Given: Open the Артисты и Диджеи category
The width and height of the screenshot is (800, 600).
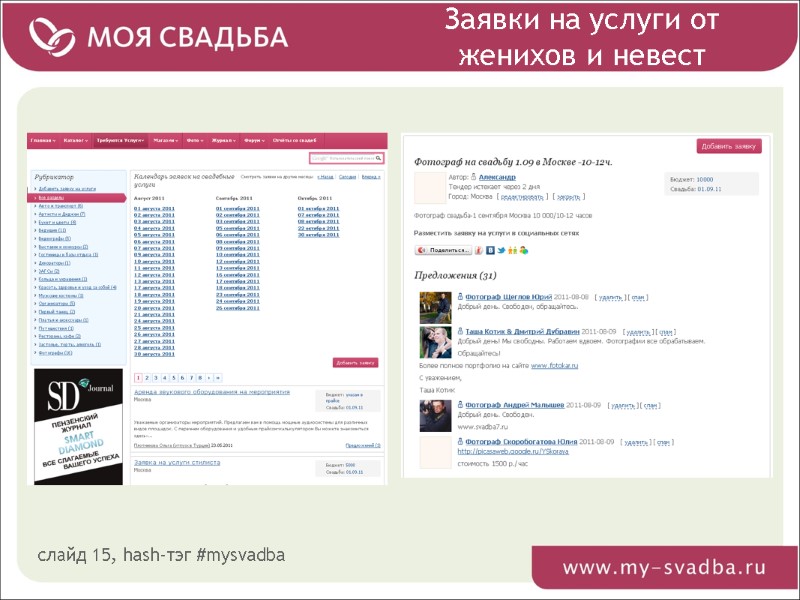Looking at the screenshot, I should [62, 214].
